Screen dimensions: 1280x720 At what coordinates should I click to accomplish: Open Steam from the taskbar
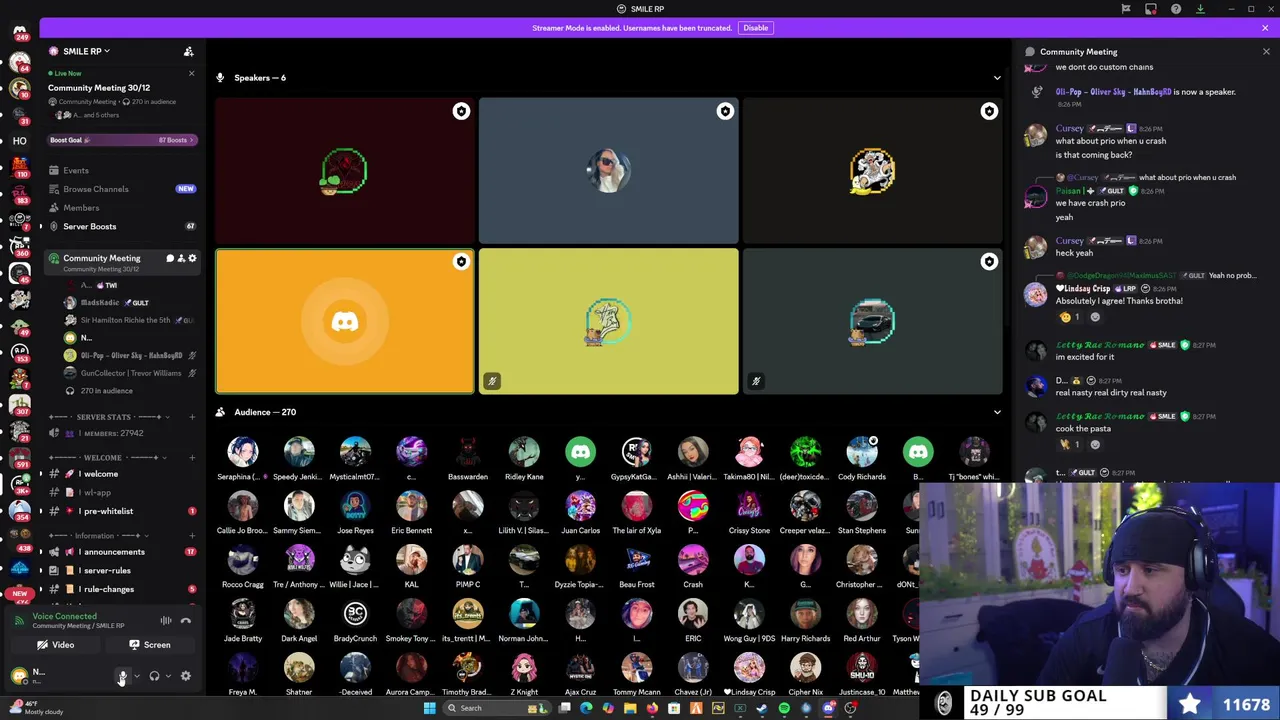coord(762,708)
